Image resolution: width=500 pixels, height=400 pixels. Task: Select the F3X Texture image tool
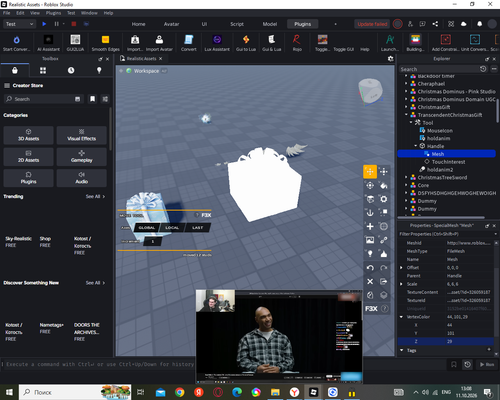(x=370, y=240)
